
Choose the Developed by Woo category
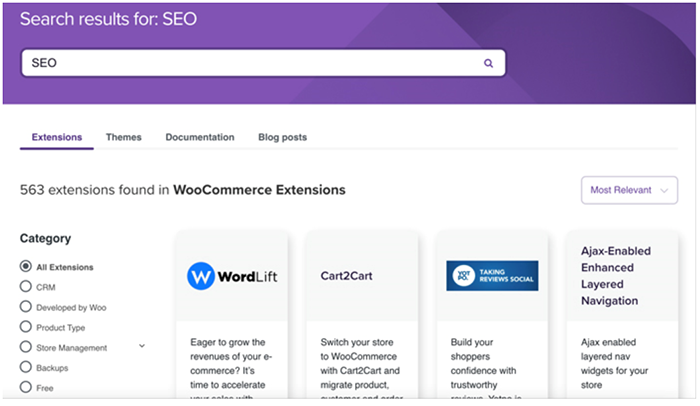point(63,307)
